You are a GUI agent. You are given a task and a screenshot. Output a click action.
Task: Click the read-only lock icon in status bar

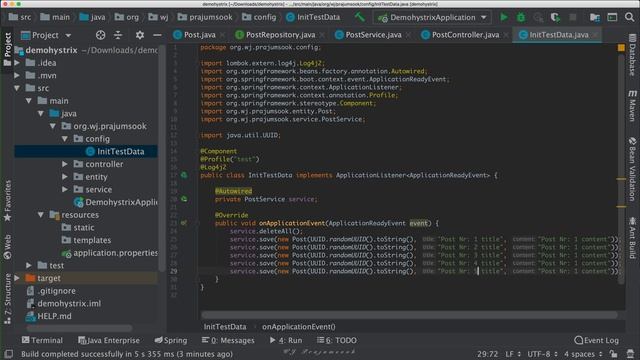coord(613,354)
